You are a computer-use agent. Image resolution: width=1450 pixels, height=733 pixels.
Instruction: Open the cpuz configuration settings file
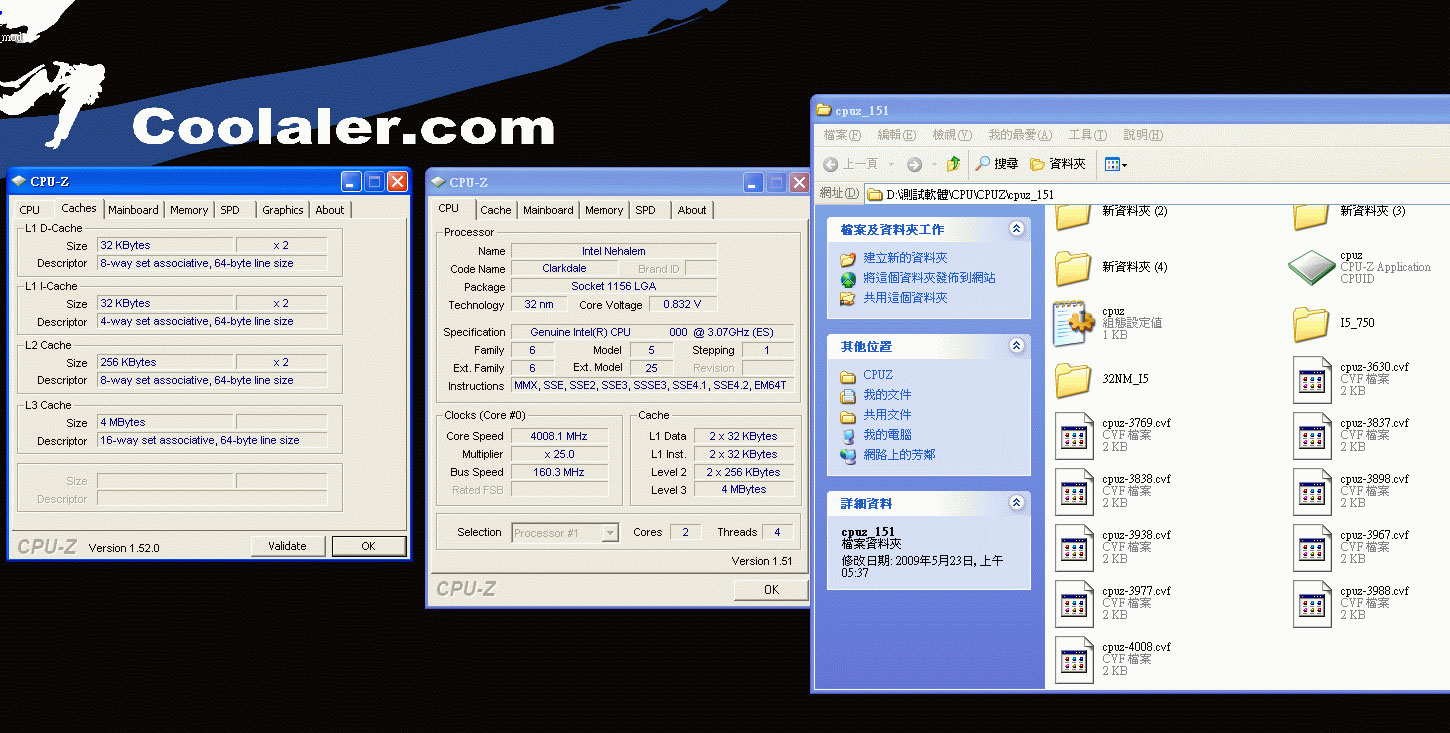point(1073,323)
